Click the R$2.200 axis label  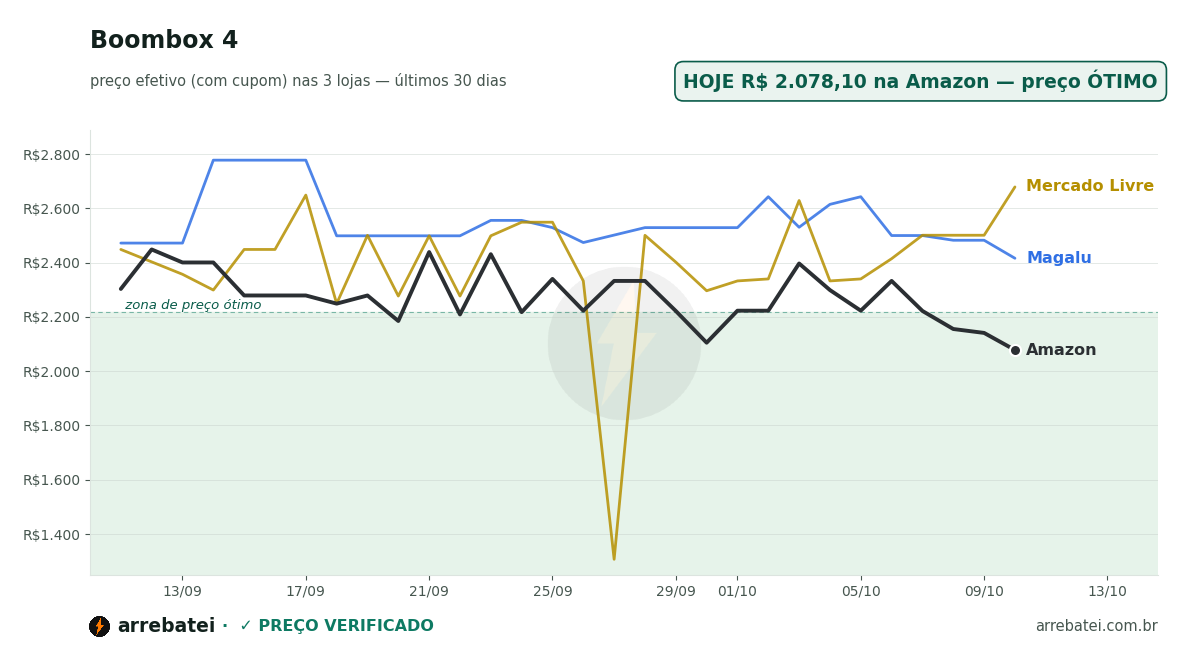(x=51, y=317)
